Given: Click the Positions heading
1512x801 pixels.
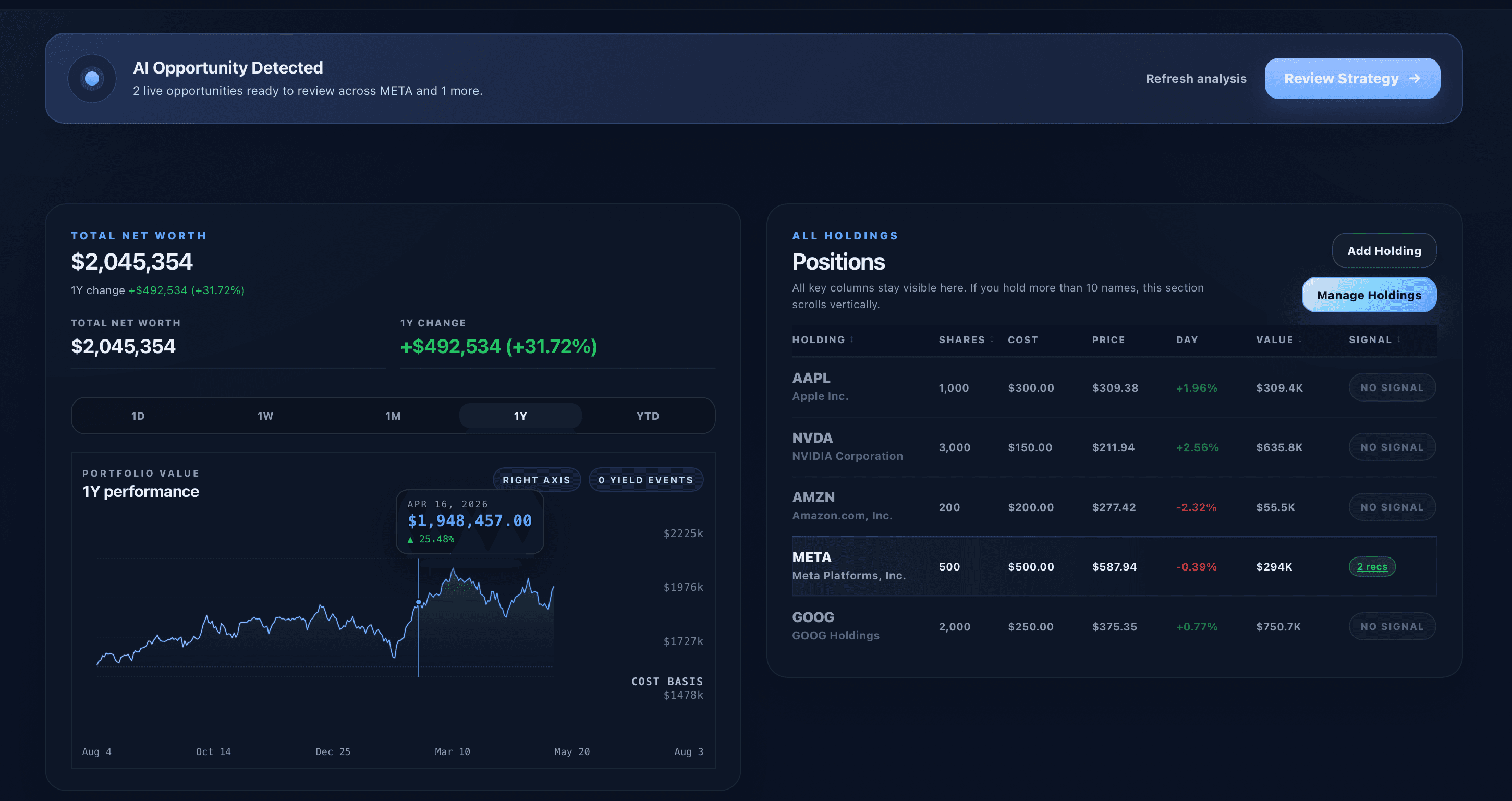Looking at the screenshot, I should coord(838,262).
